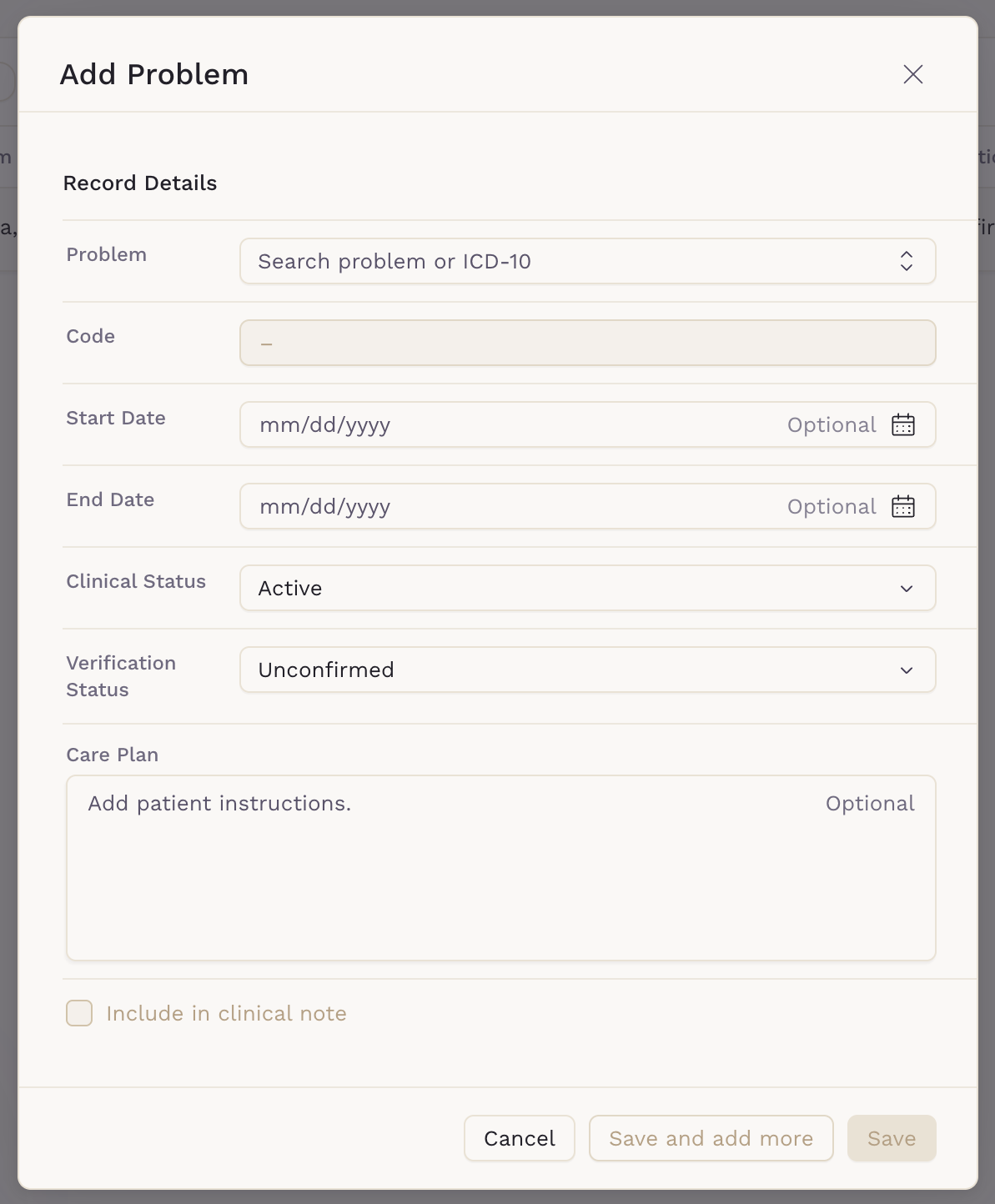Click the Problem search combo box
The width and height of the screenshot is (995, 1204).
pyautogui.click(x=587, y=261)
